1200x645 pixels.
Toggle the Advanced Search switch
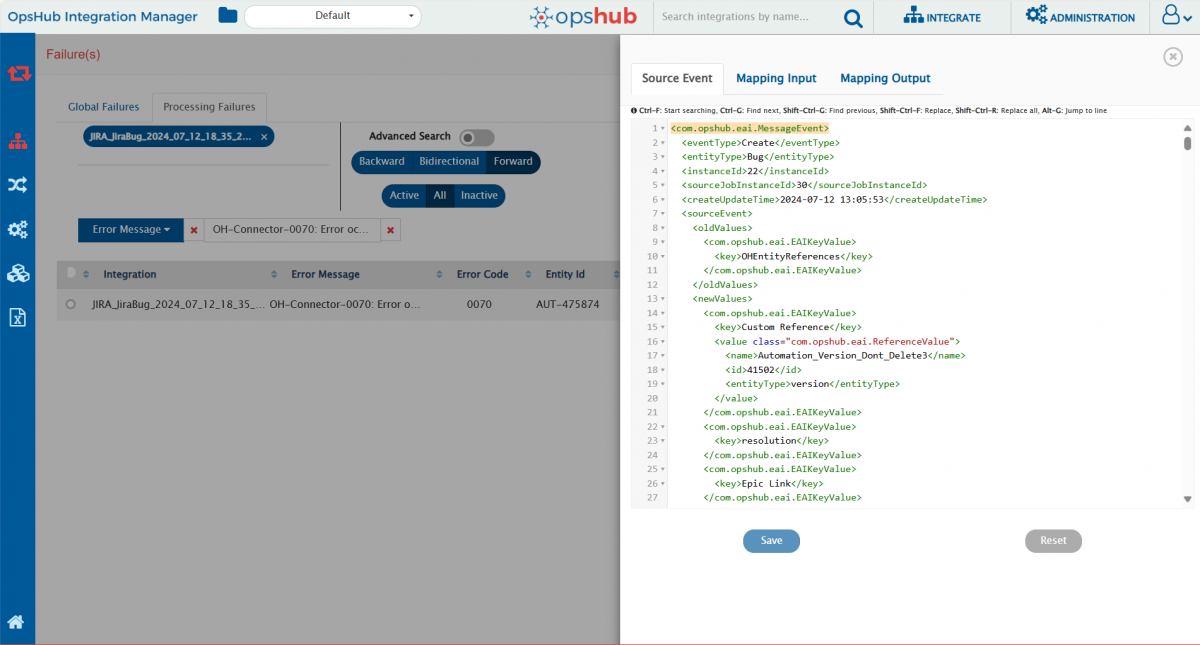(x=476, y=137)
